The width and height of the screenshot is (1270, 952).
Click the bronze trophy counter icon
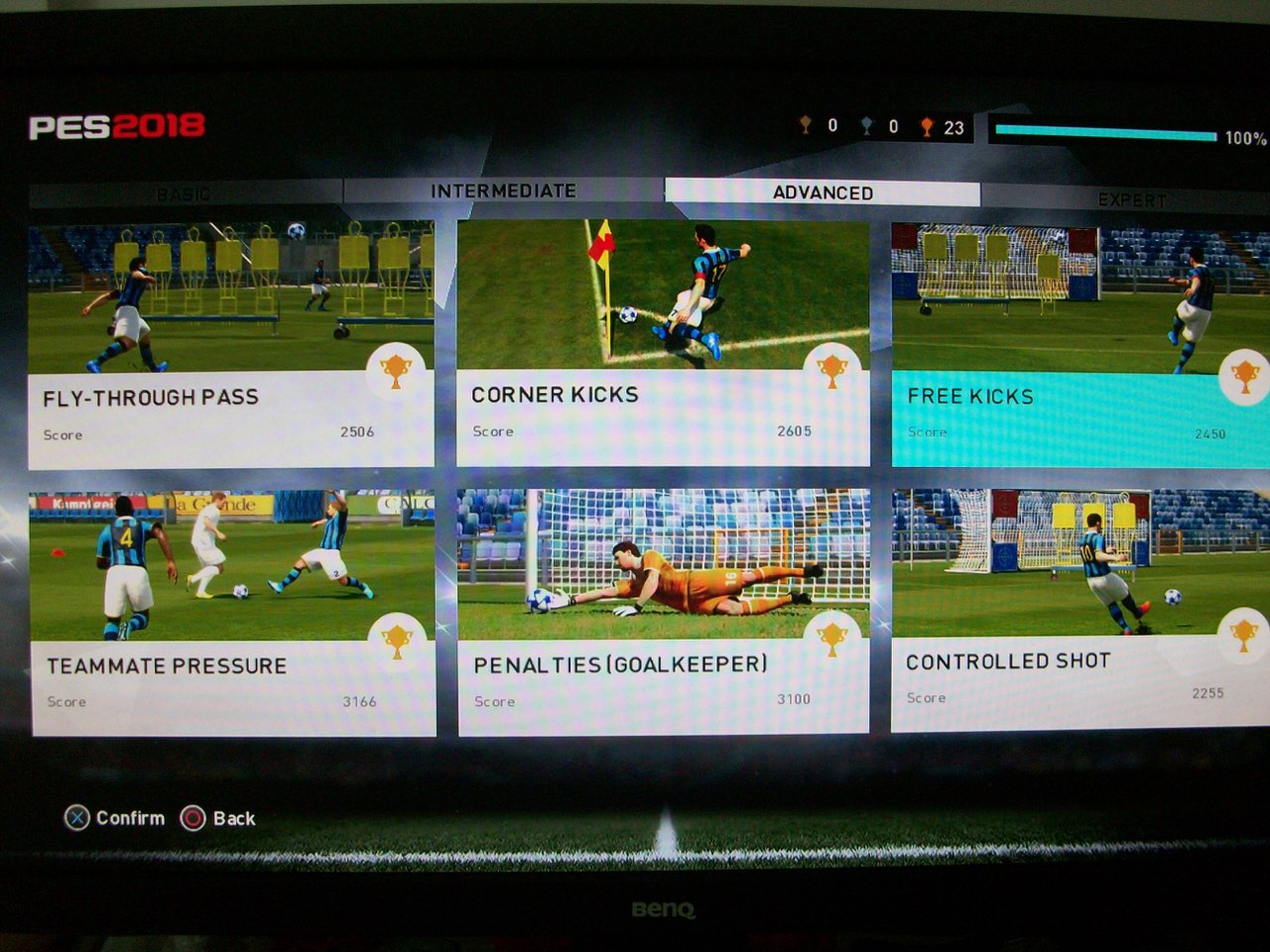806,125
